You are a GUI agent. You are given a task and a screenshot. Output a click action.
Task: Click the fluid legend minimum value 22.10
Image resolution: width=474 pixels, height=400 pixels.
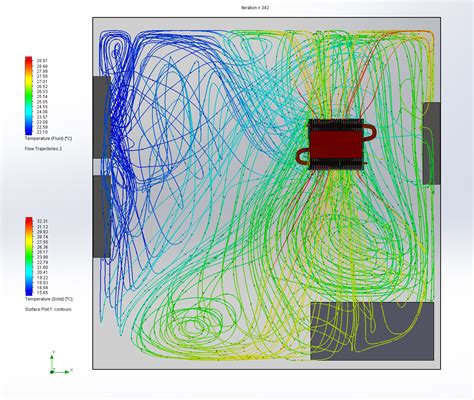[42, 132]
